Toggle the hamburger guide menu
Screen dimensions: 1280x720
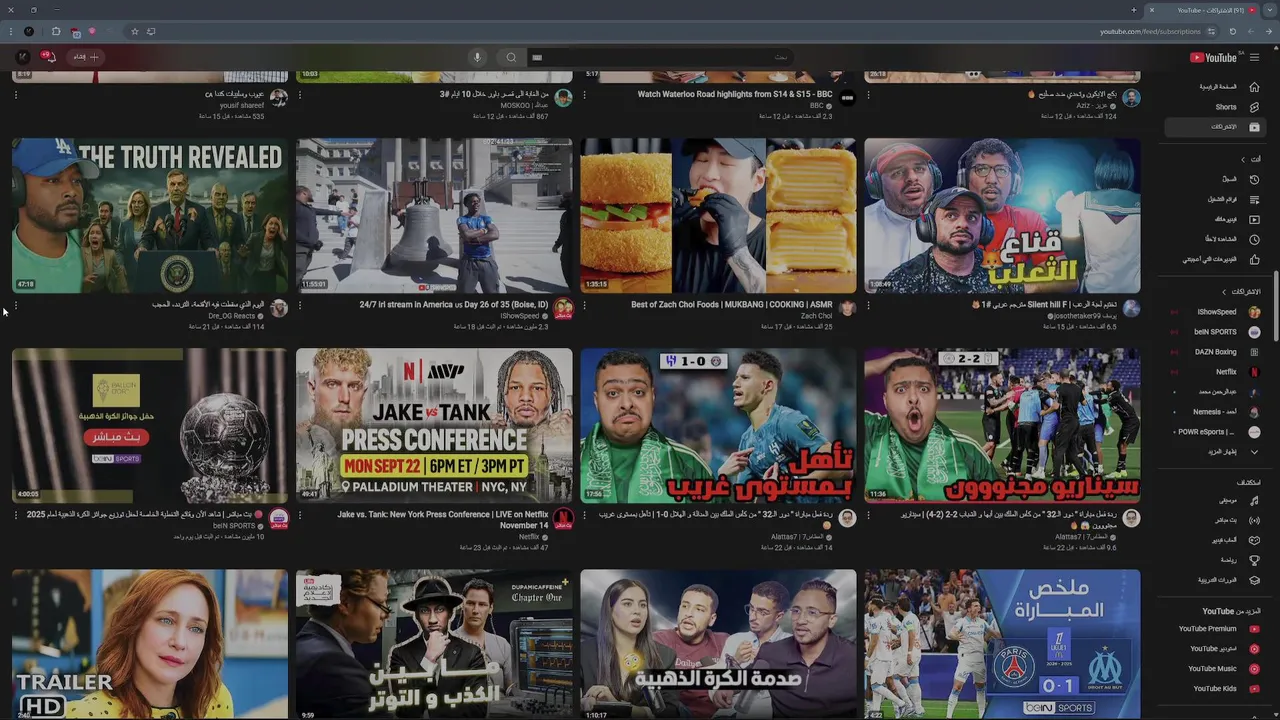pyautogui.click(x=1255, y=57)
